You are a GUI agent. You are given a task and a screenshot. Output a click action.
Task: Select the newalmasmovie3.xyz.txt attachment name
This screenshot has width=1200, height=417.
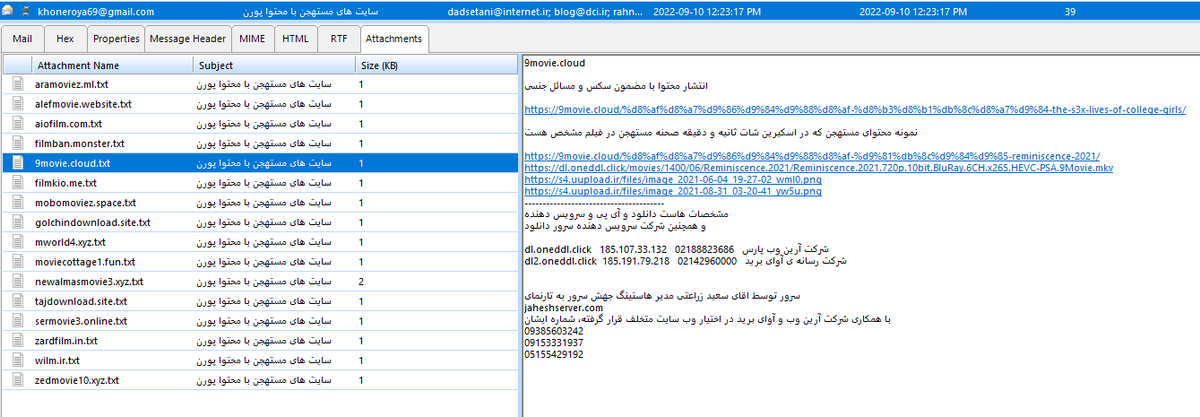click(x=89, y=282)
